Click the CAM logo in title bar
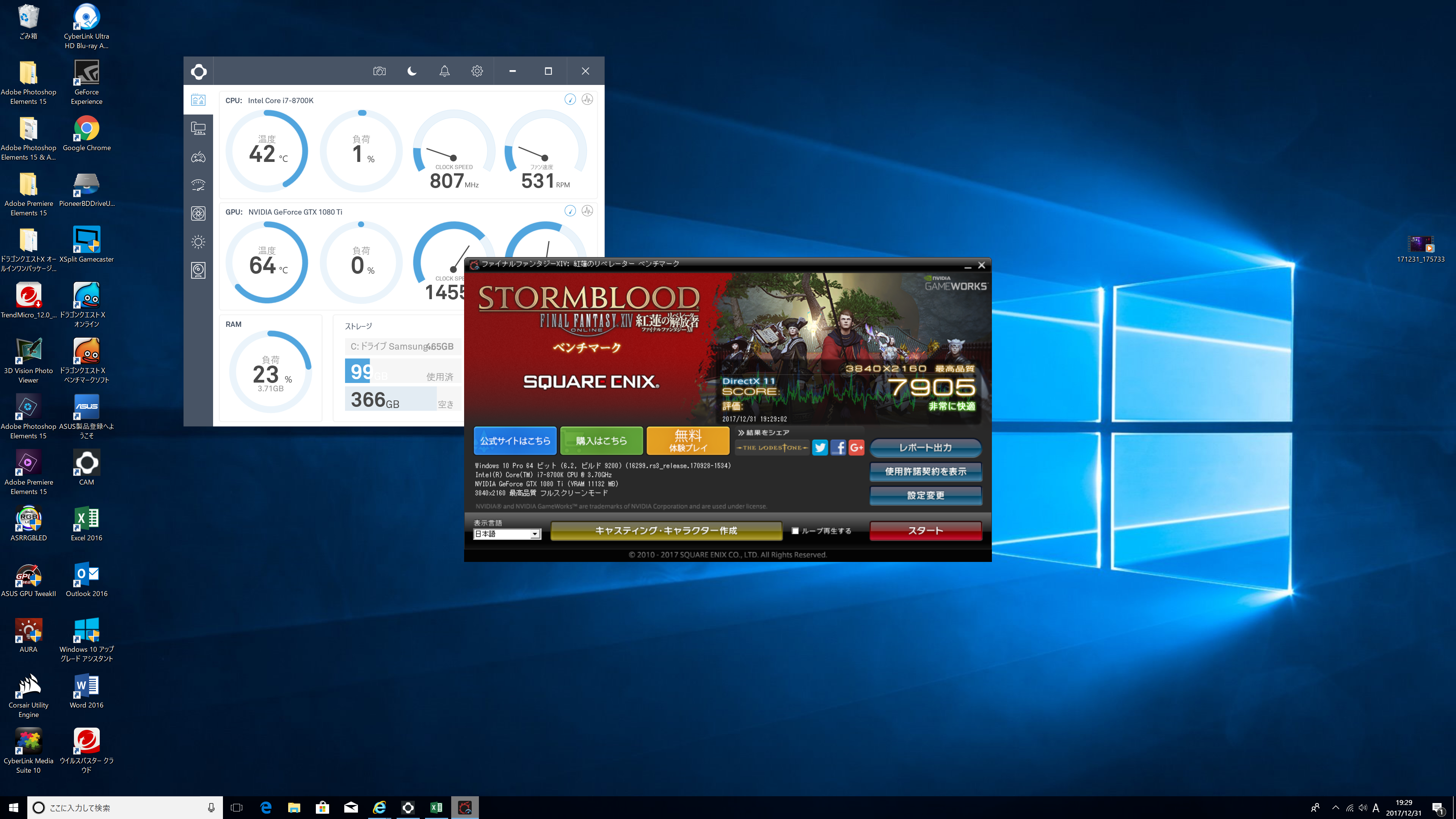The height and width of the screenshot is (819, 1456). [x=198, y=71]
